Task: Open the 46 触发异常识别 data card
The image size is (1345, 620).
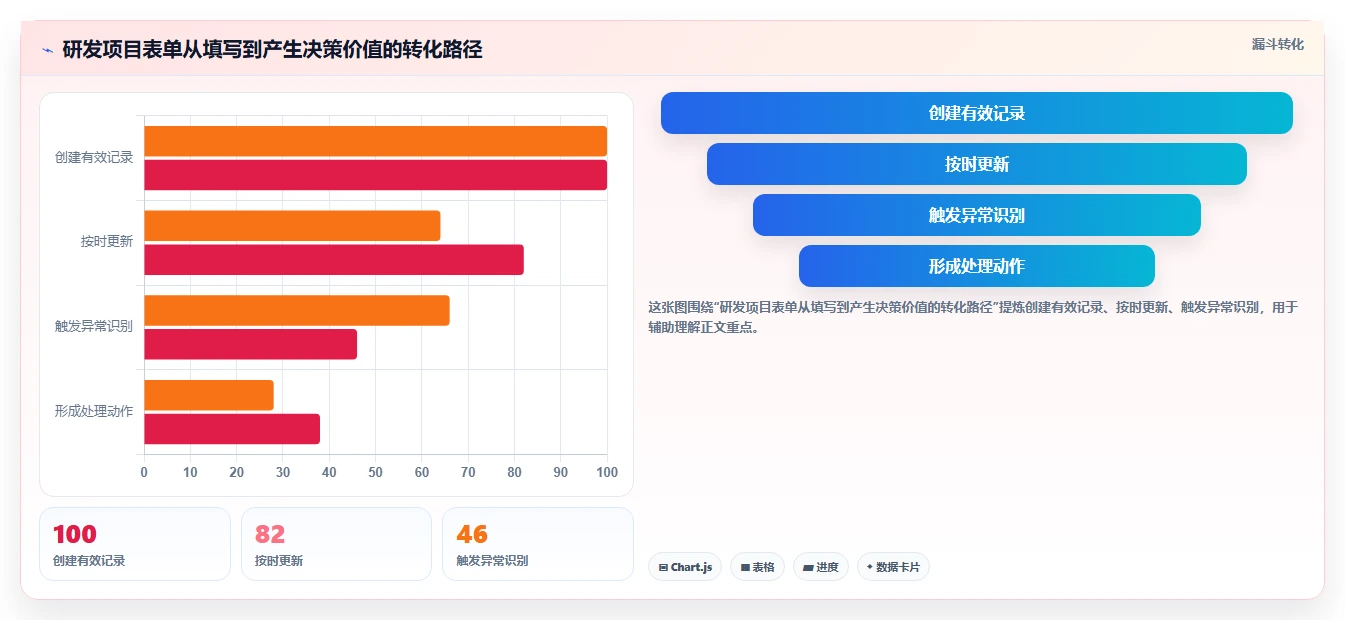Action: coord(538,544)
